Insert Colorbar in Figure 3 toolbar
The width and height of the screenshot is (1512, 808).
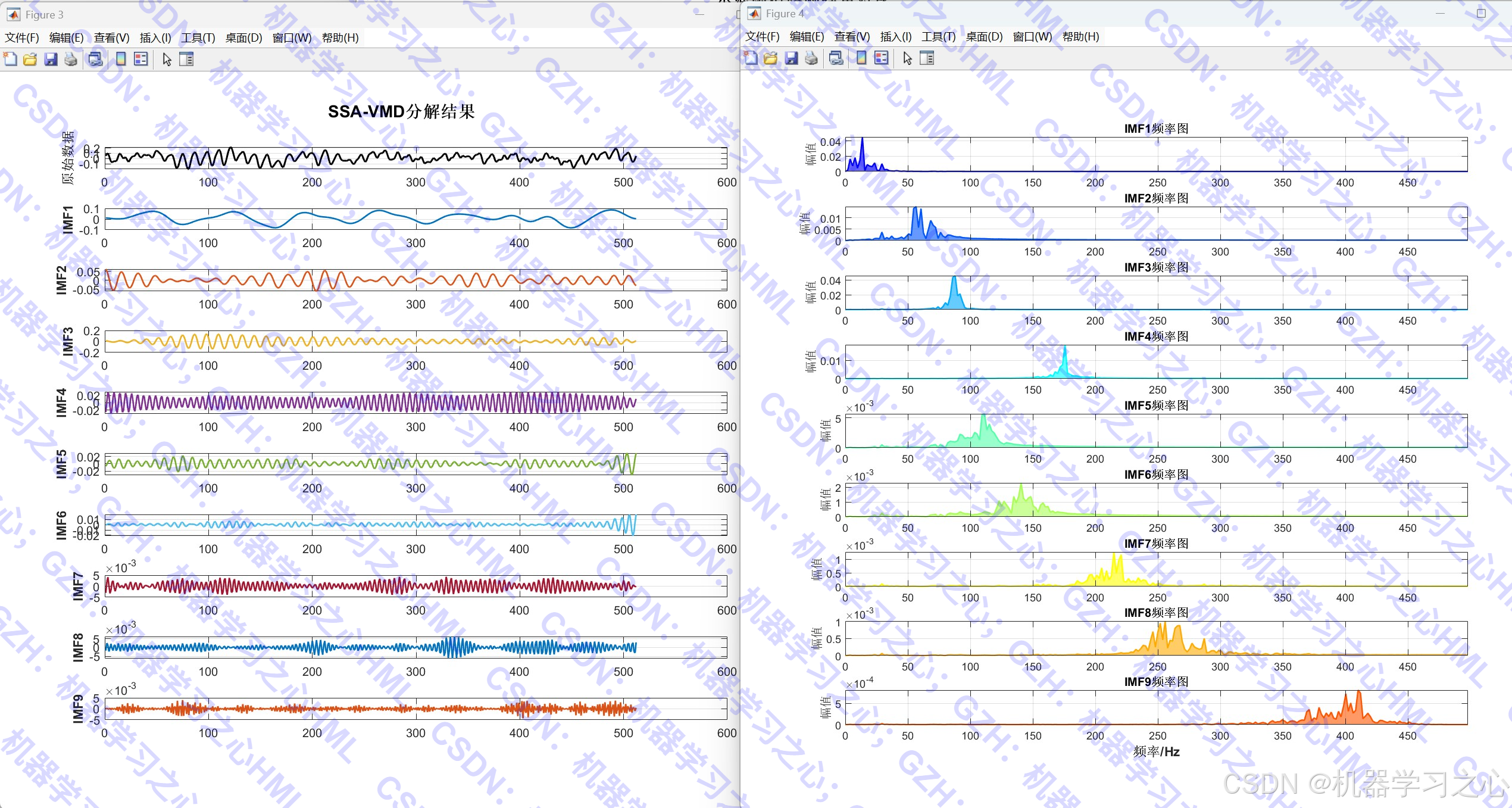click(x=121, y=59)
